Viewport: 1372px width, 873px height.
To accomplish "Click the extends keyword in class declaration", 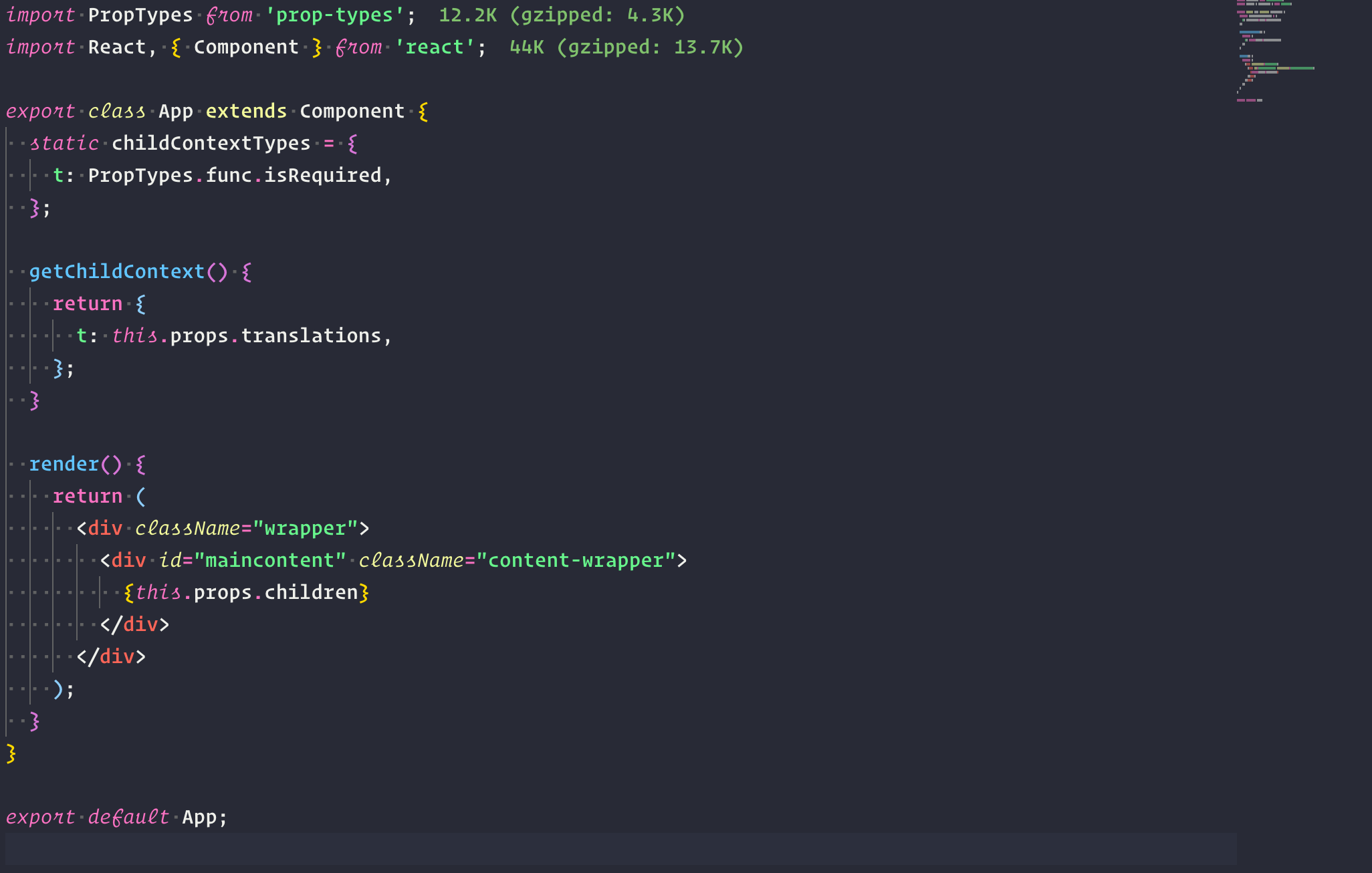I will pyautogui.click(x=246, y=112).
